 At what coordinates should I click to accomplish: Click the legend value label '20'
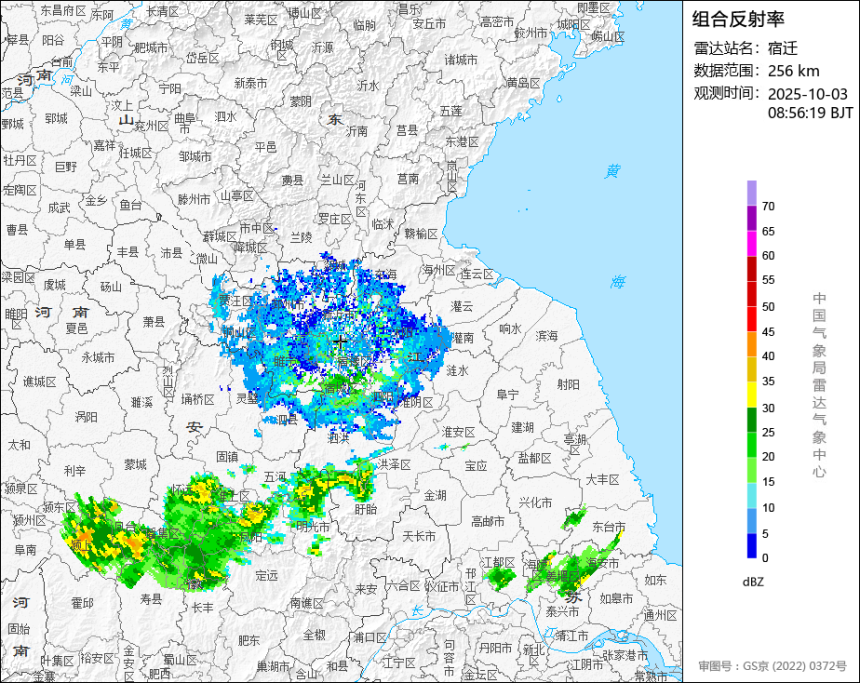(768, 456)
